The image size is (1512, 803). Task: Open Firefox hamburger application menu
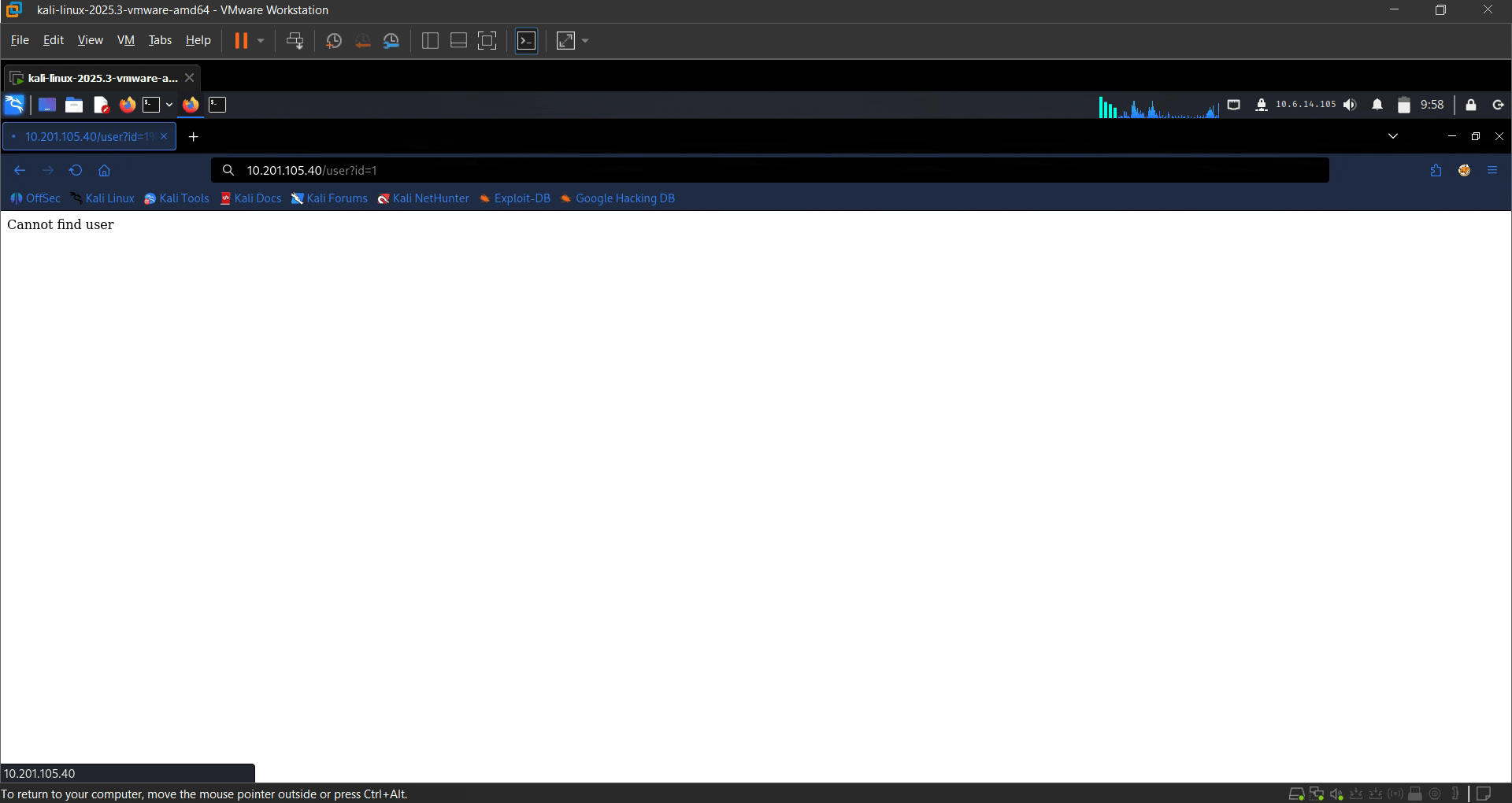point(1492,170)
